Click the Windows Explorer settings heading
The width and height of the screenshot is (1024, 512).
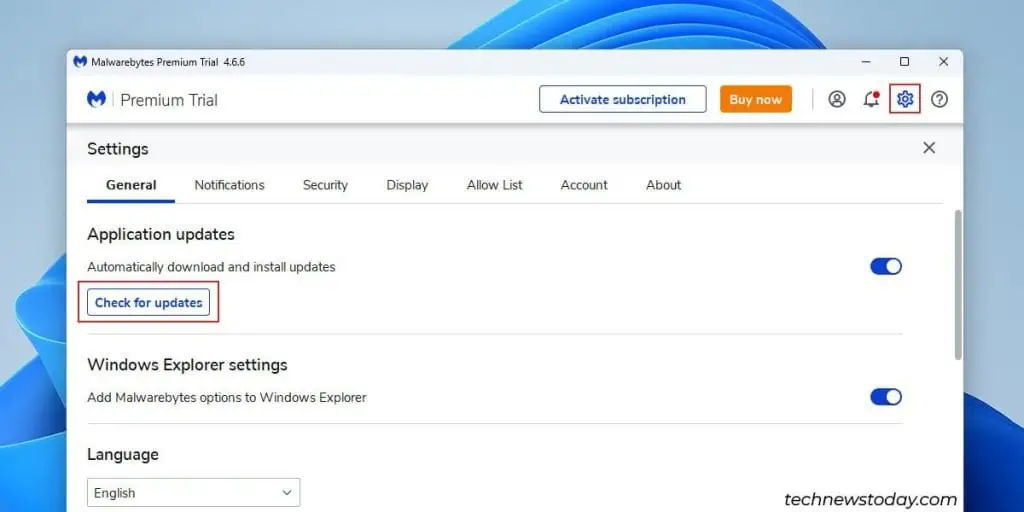pos(187,364)
